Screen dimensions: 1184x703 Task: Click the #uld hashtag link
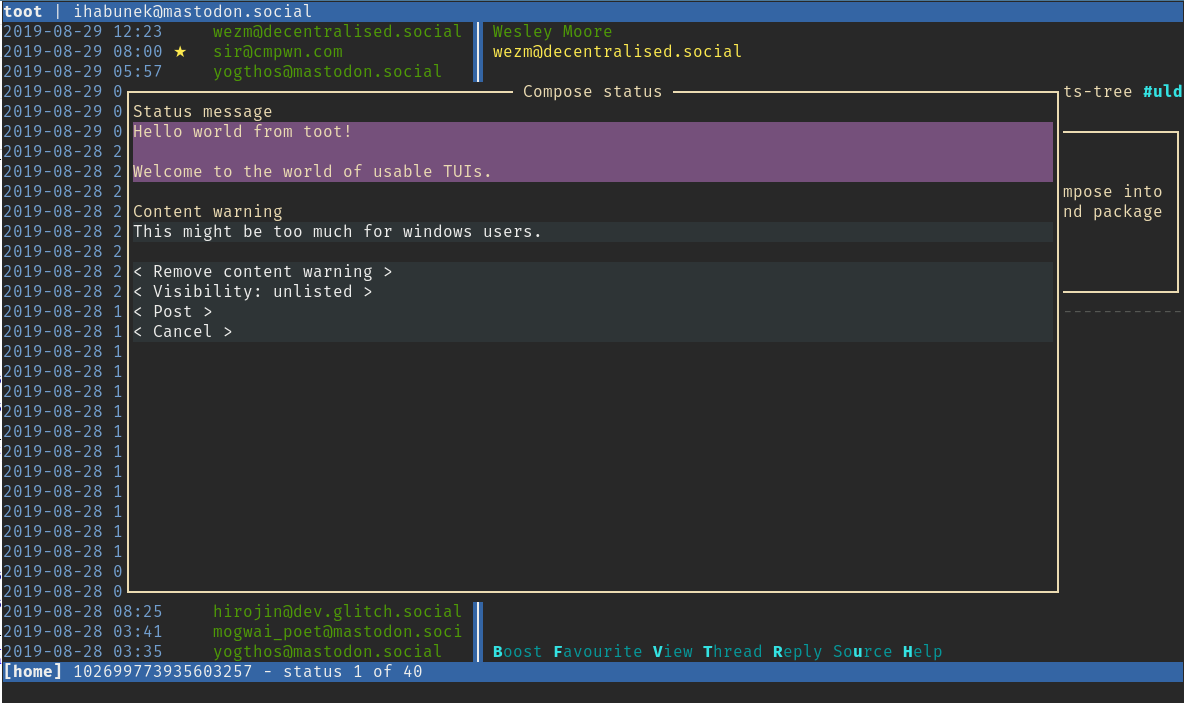pyautogui.click(x=1162, y=92)
